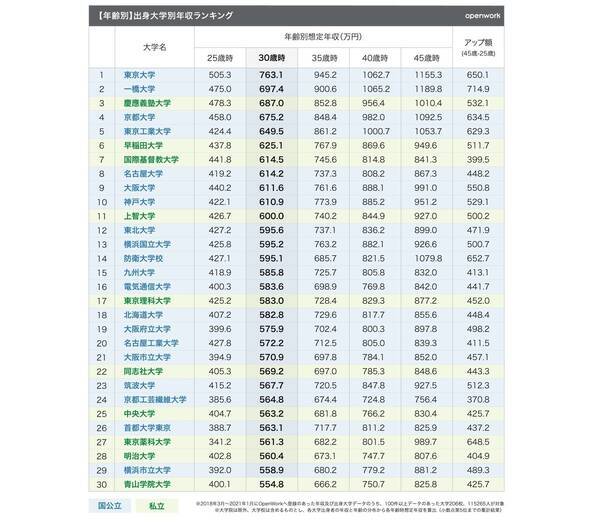
Task: Click on 上智大学
Action: tap(139, 216)
